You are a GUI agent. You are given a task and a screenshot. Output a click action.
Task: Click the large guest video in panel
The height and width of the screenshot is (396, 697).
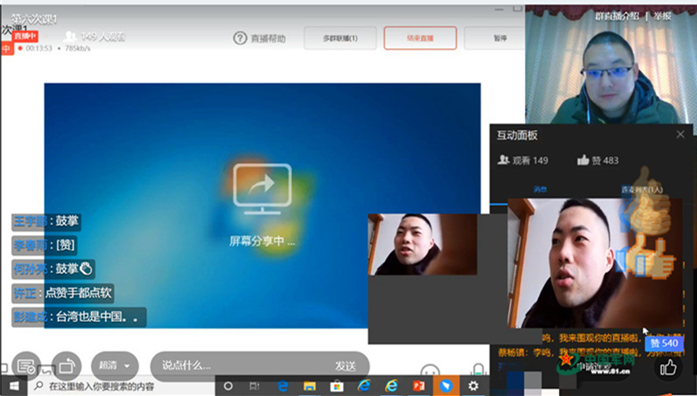(595, 263)
